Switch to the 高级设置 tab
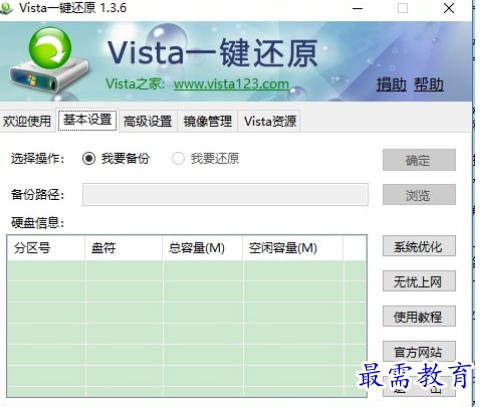The height and width of the screenshot is (407, 480). 148,121
